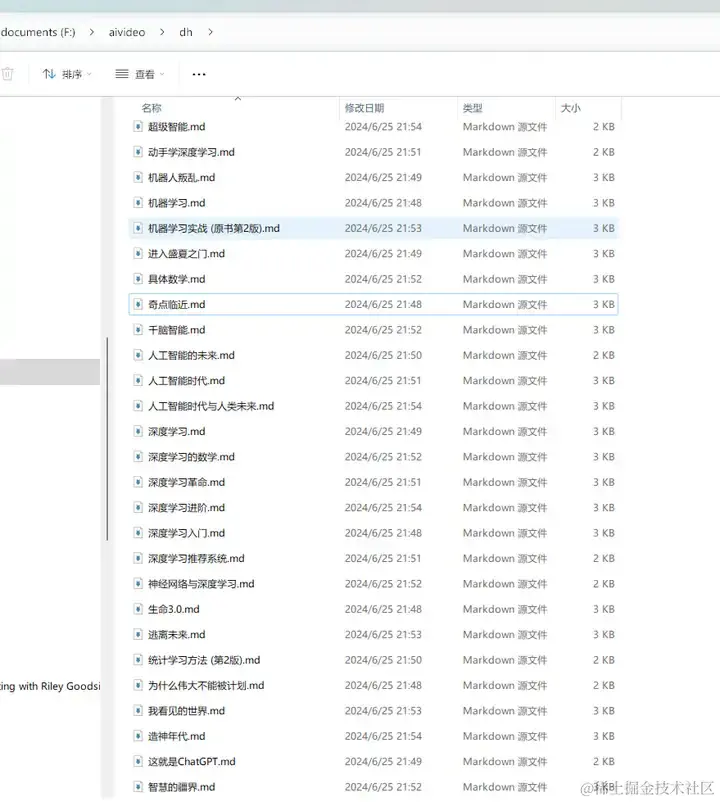Click file icon of 深度学习.md
This screenshot has height=802, width=720.
pos(138,431)
